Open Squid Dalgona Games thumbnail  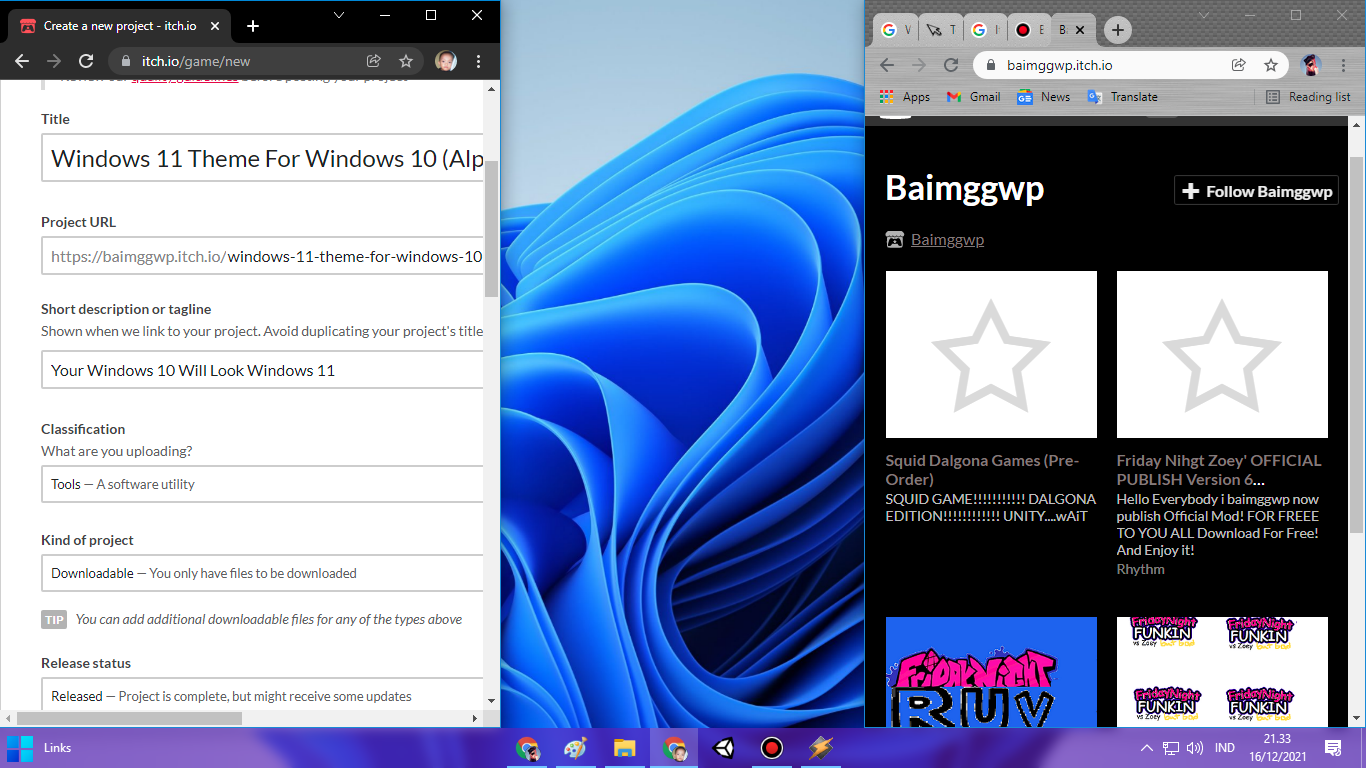(991, 354)
